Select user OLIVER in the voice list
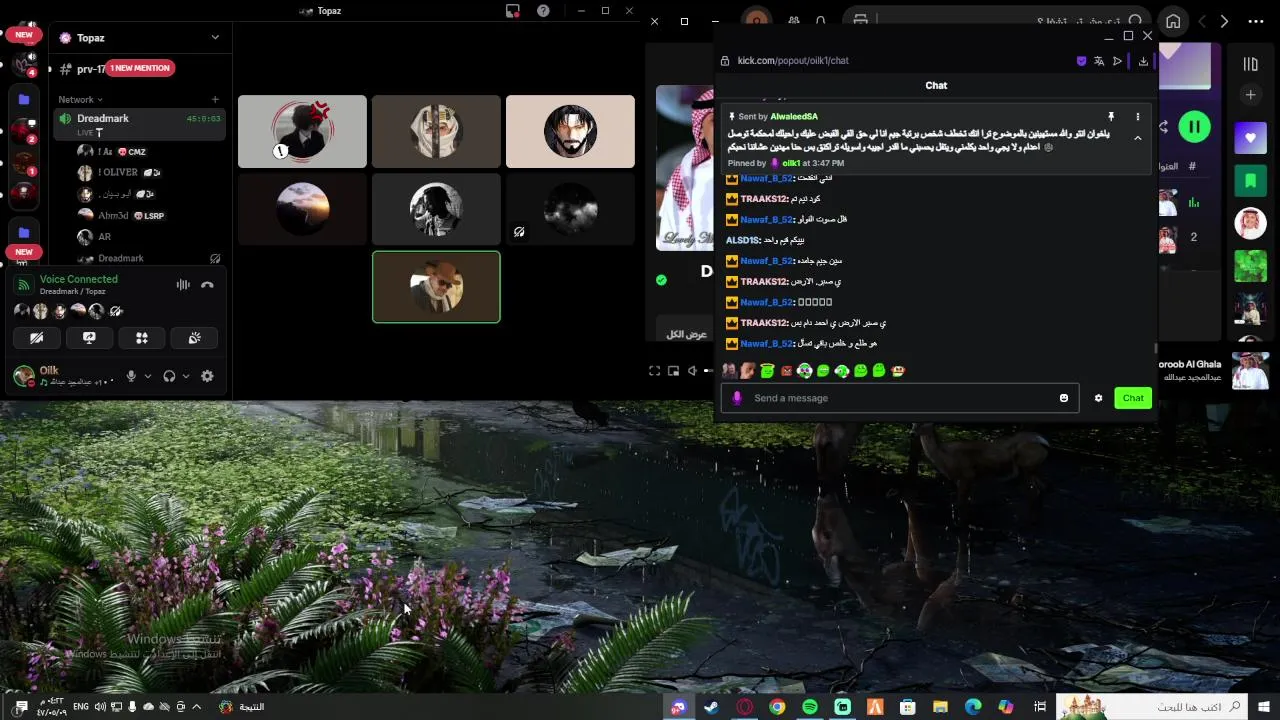The width and height of the screenshot is (1280, 720). 118,172
